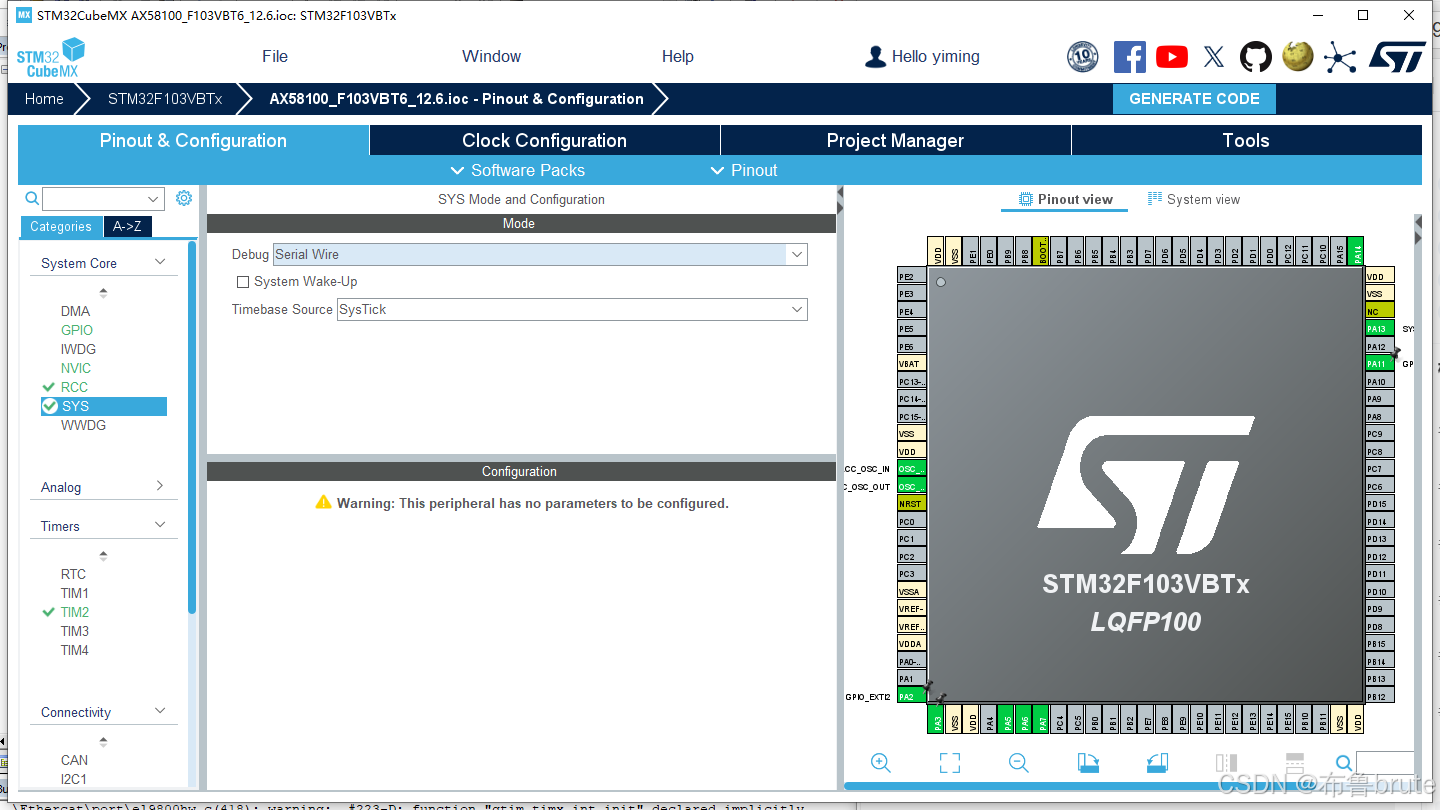Switch to the A->Z list tab

coord(127,227)
